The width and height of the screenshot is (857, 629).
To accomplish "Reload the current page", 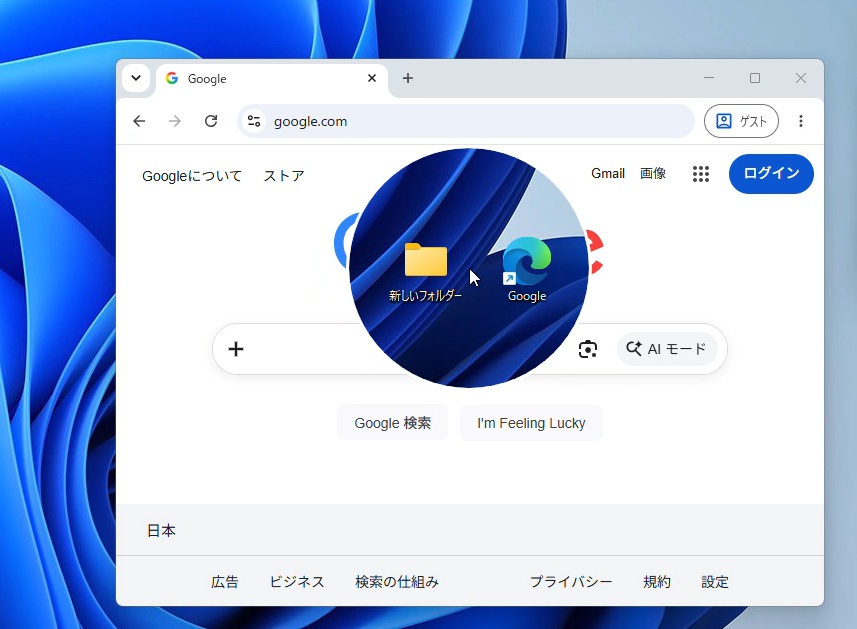I will [x=211, y=121].
